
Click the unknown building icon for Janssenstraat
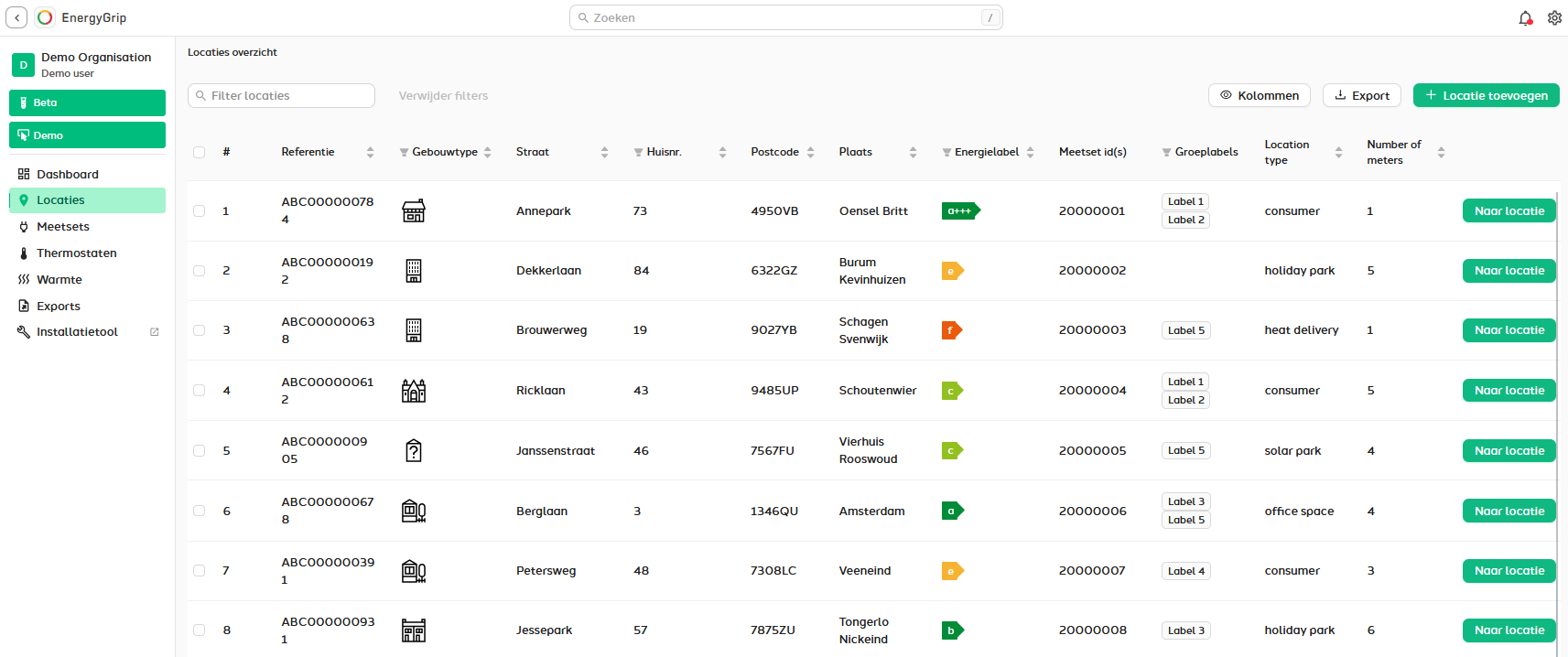tap(414, 451)
